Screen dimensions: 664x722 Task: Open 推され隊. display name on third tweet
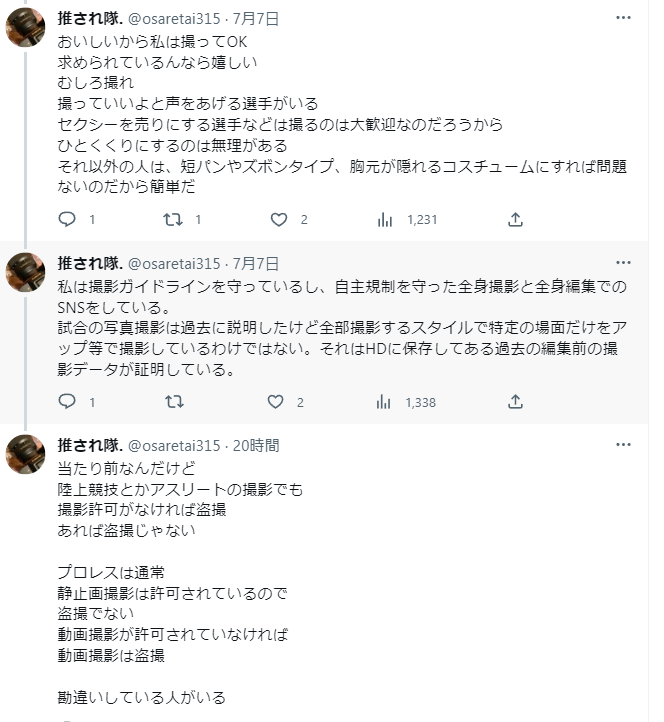90,445
